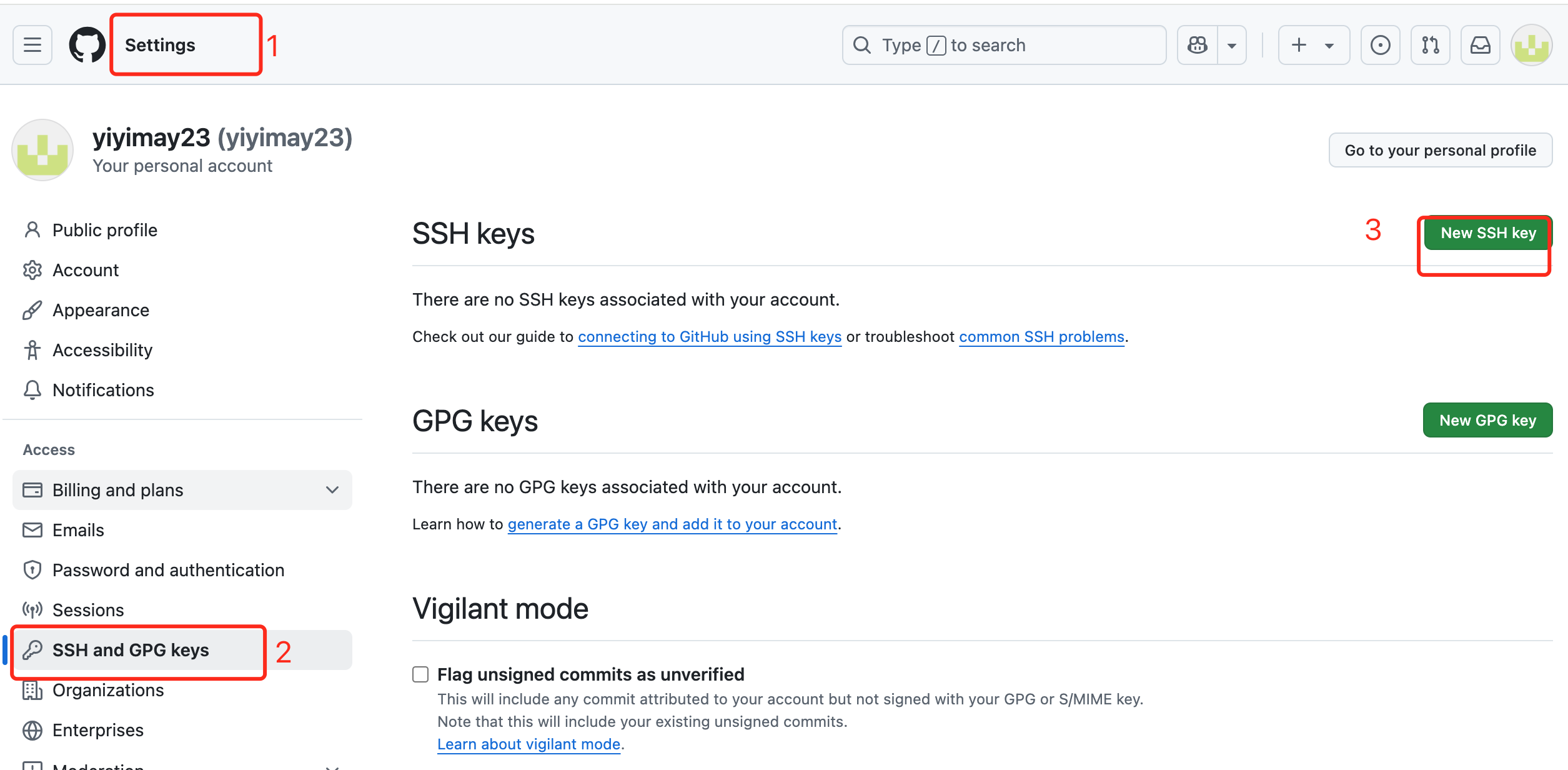Click the New SSH key button
Screen dimensions: 1568x770
(x=1488, y=233)
